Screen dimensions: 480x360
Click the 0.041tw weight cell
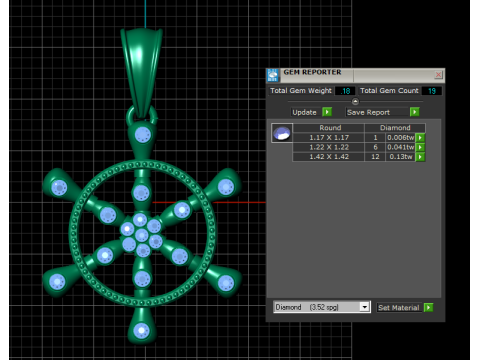click(401, 147)
